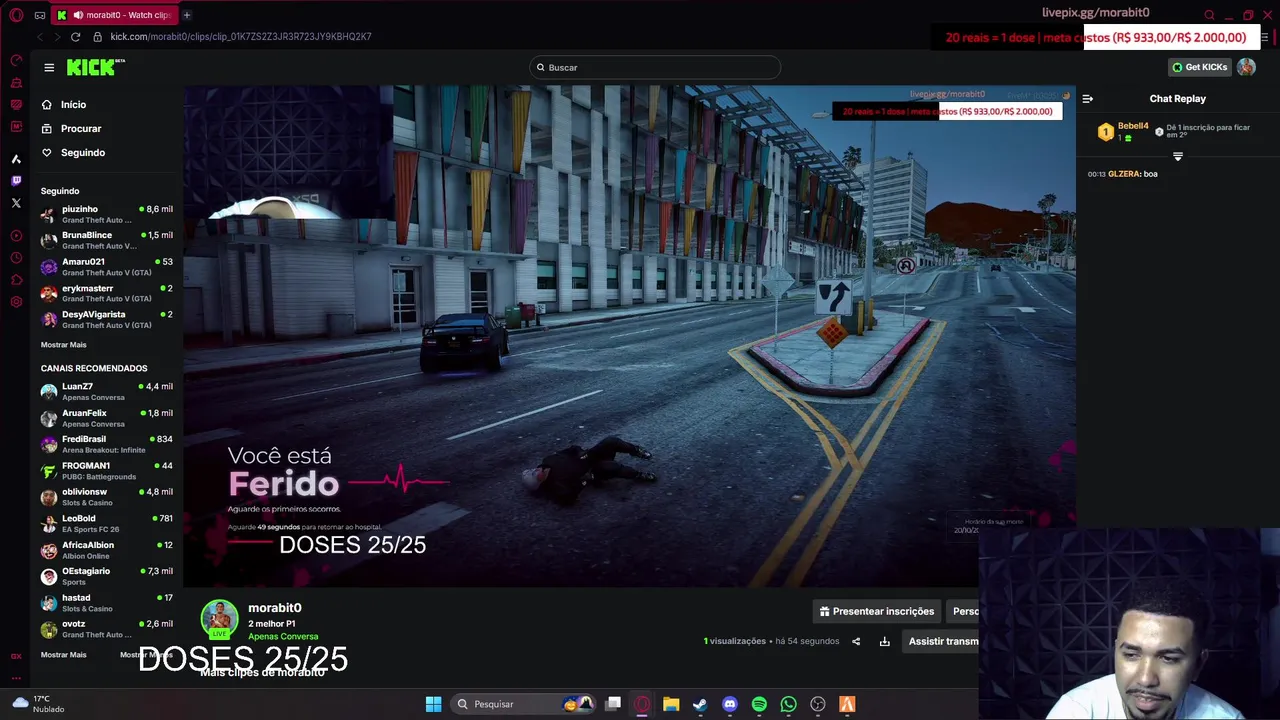The image size is (1280, 720).
Task: Open a new browser tab
Action: point(187,15)
